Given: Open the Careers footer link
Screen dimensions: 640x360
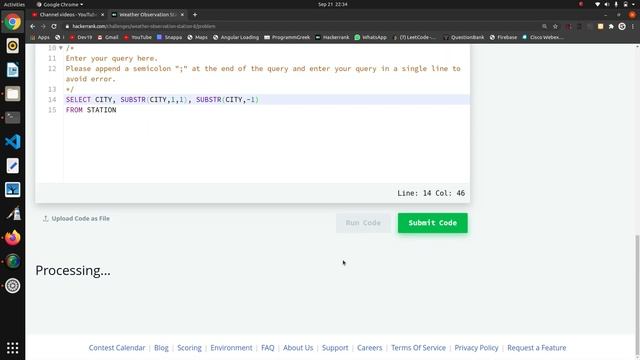Looking at the screenshot, I should (x=370, y=348).
